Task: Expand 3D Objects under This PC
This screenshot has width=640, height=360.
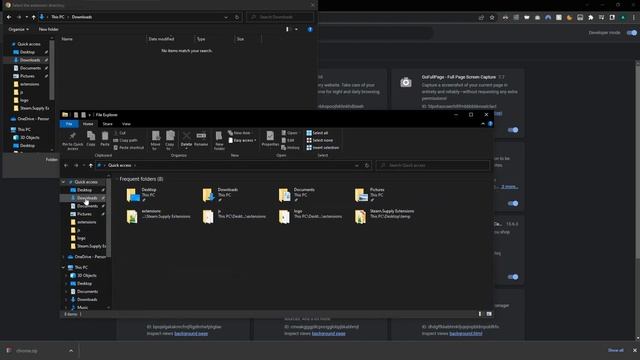Action: click(67, 276)
